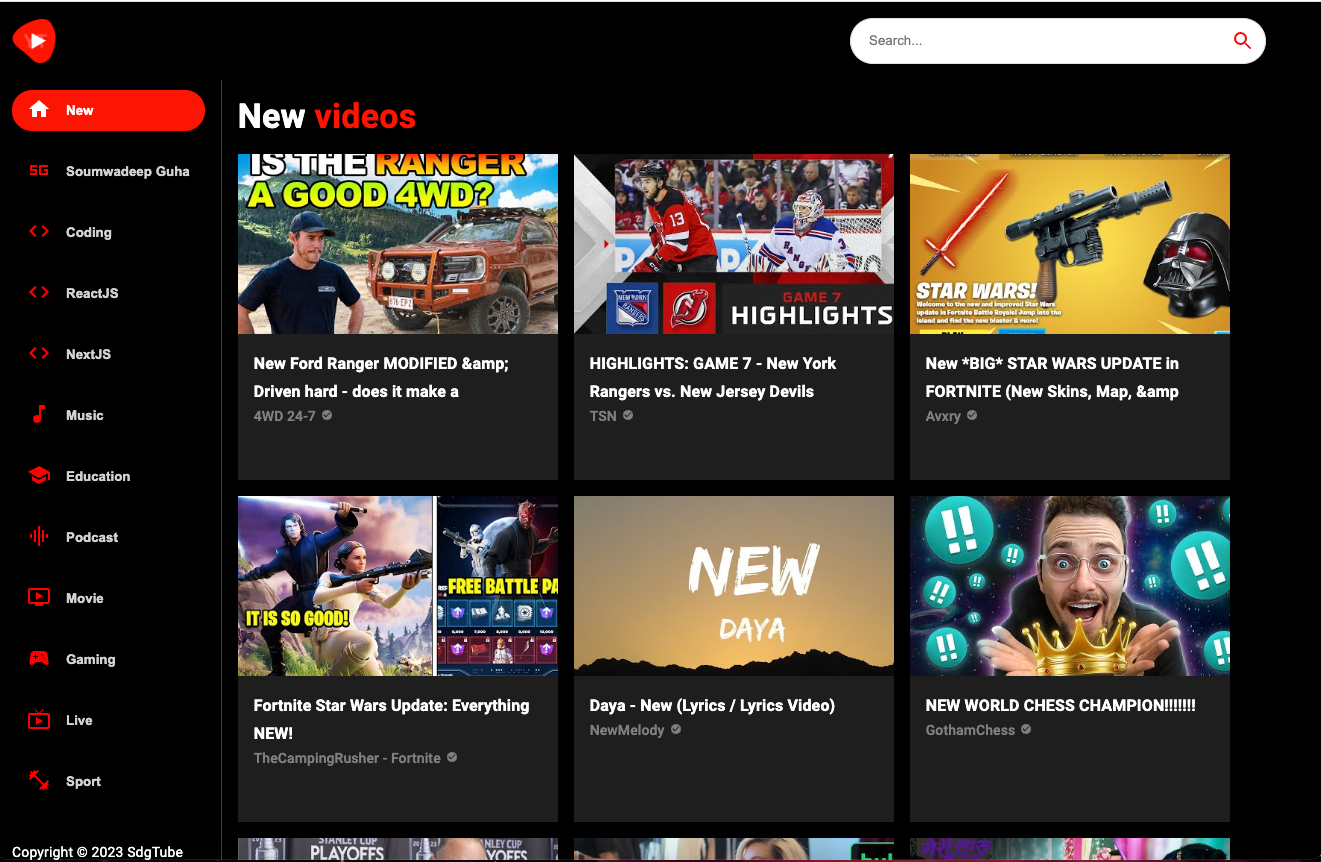Viewport: 1321px width, 862px height.
Task: Visit TheCampingRusher - Fortnite channel
Action: point(347,757)
